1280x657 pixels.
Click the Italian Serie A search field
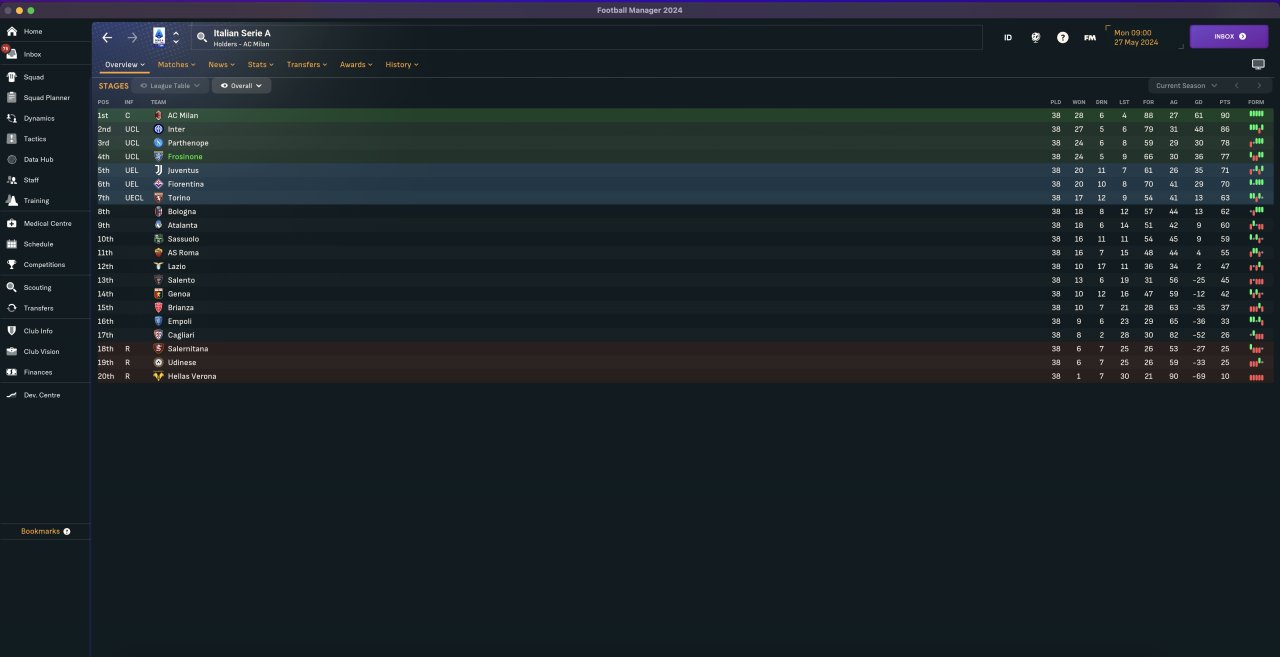coord(587,37)
